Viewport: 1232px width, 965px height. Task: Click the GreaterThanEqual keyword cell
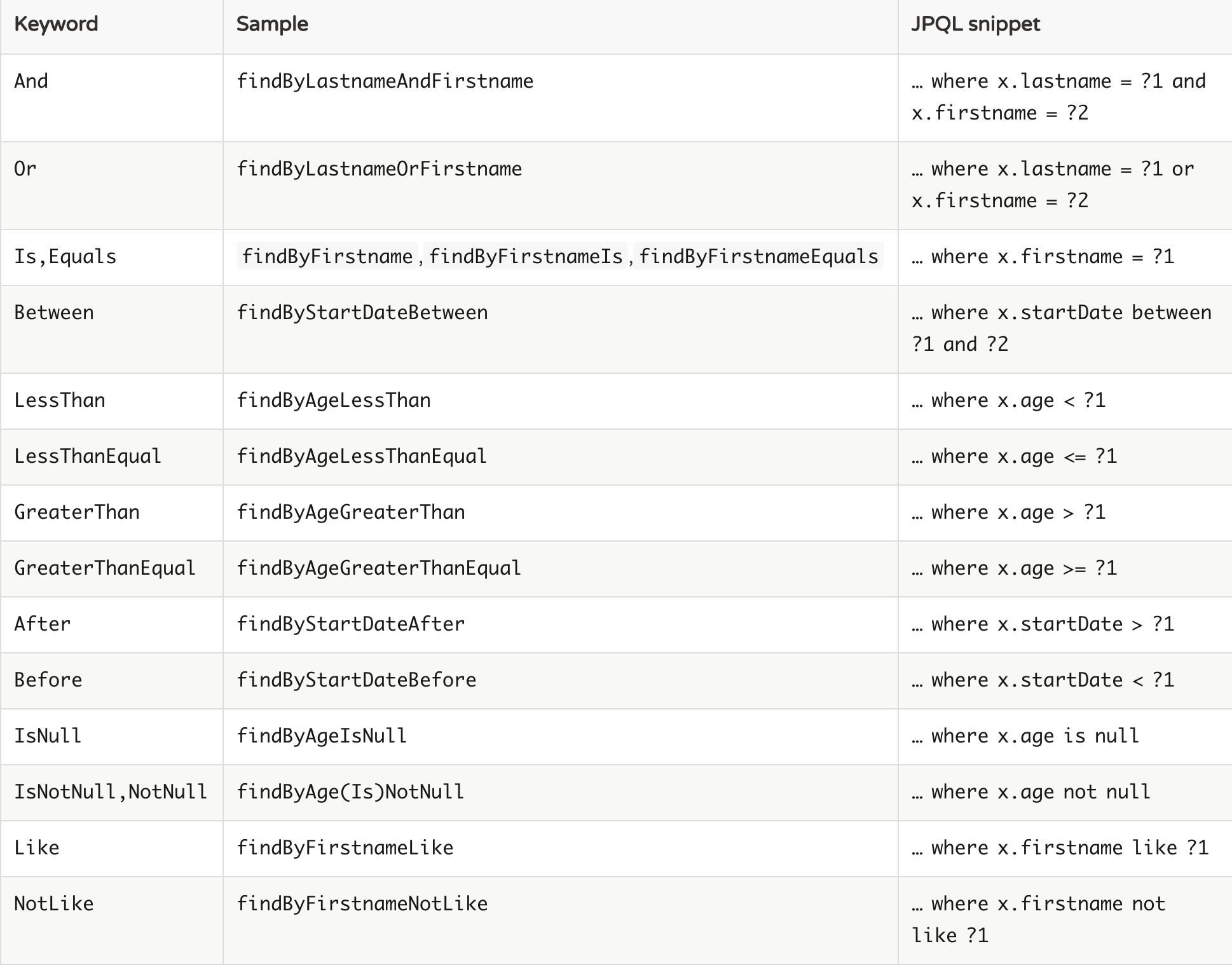(x=105, y=568)
